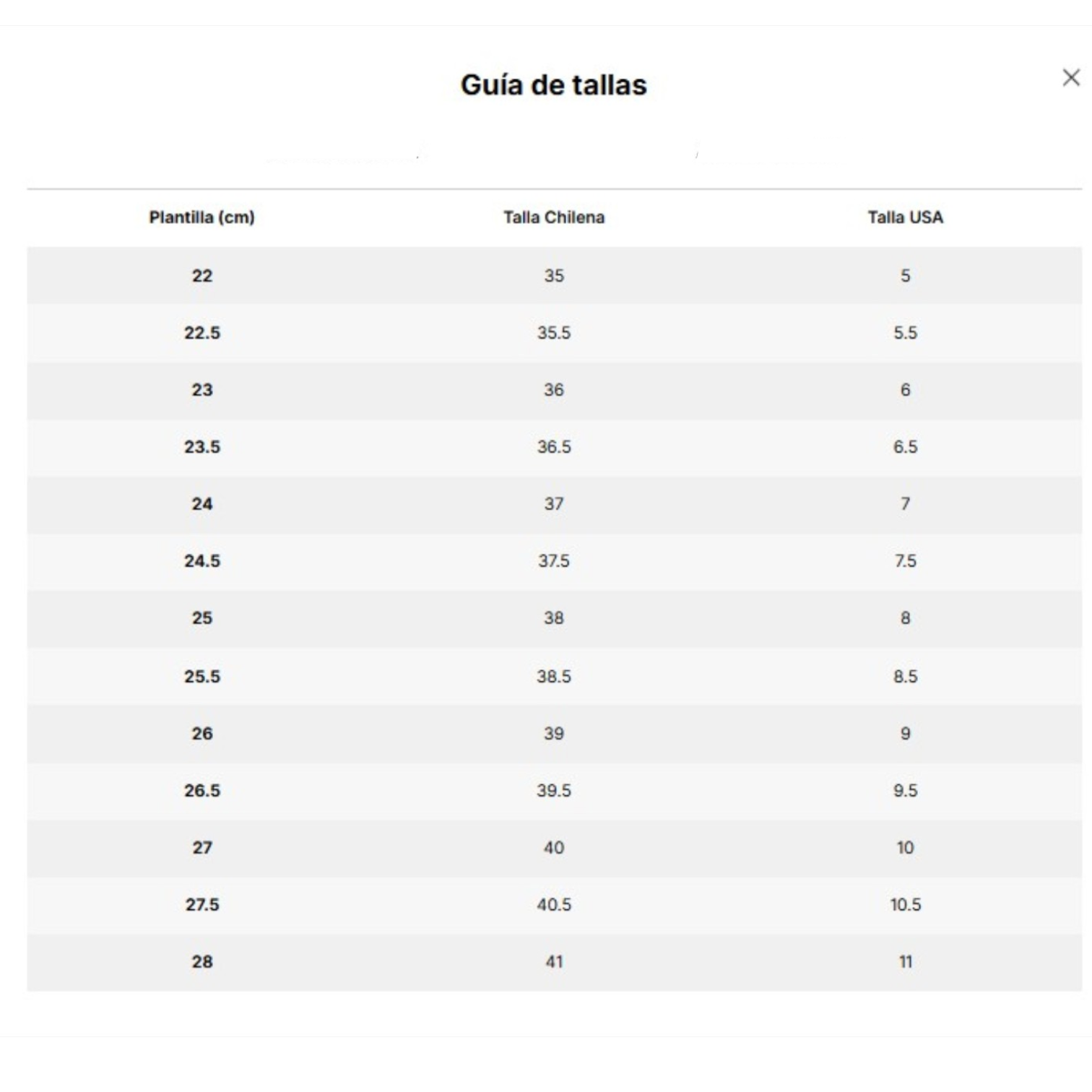Select USA size 6 cell

click(x=905, y=390)
